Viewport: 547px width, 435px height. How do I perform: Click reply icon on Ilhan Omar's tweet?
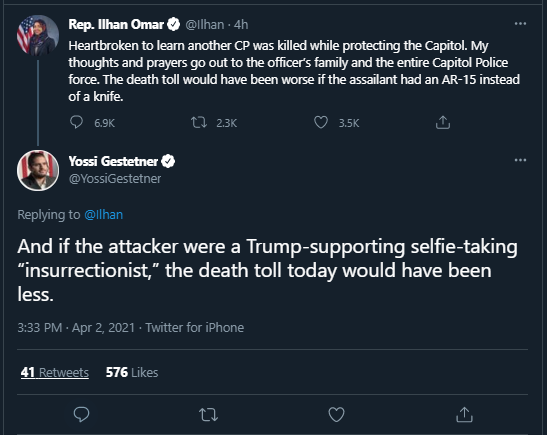[76, 122]
